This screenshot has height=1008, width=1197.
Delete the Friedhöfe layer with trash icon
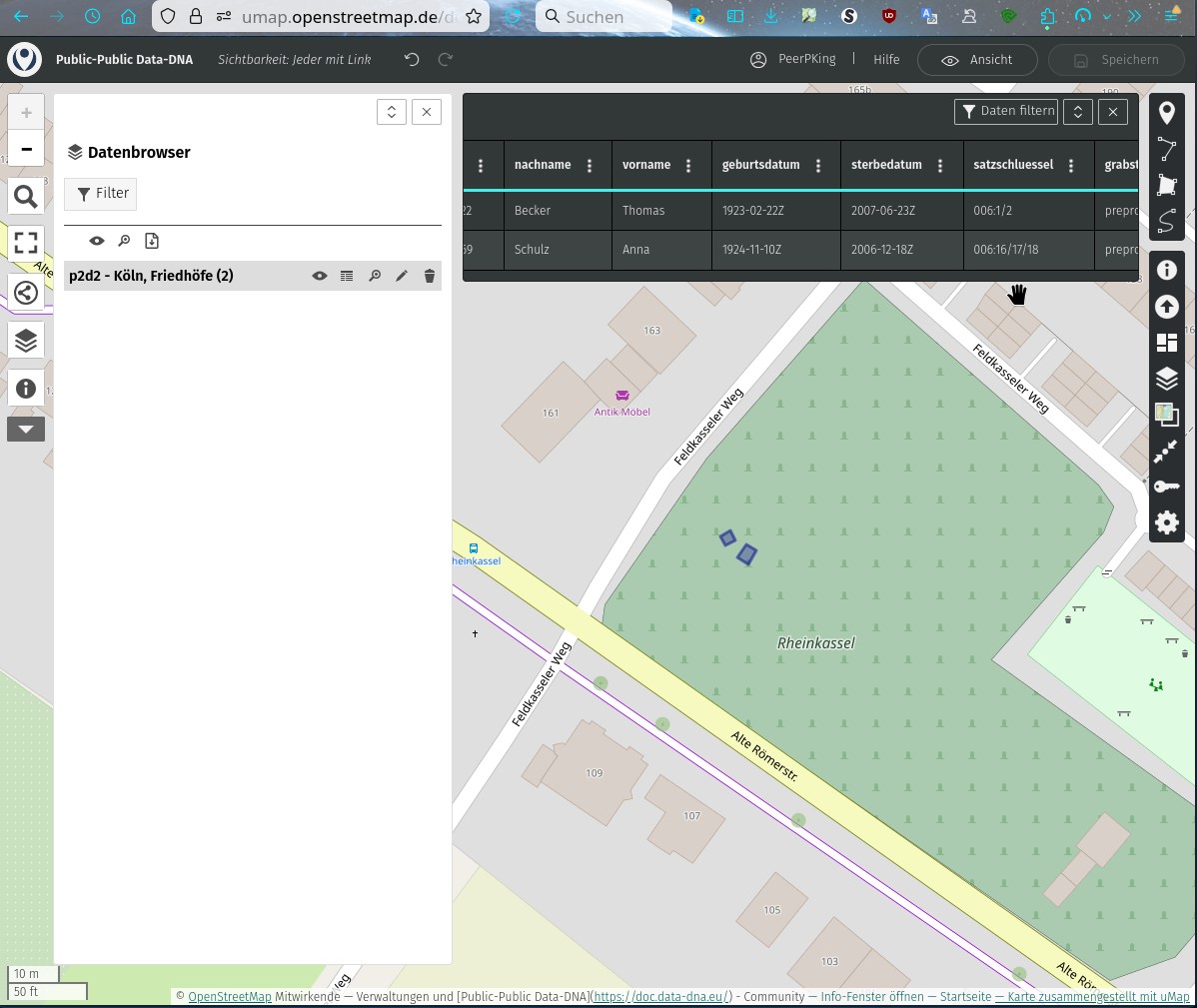pyautogui.click(x=429, y=276)
